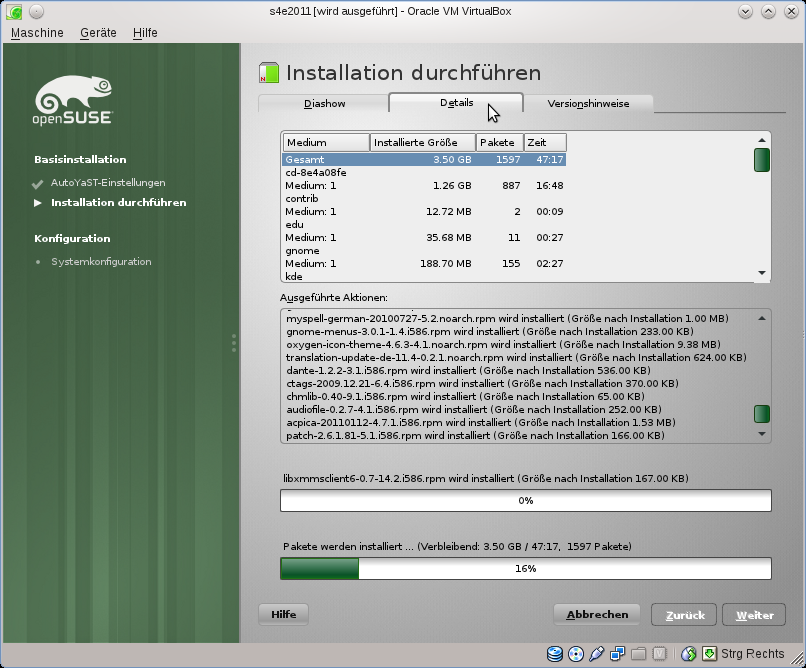Image resolution: width=806 pixels, height=668 pixels.
Task: Select the cd-8e4a08fe source row
Action: click(x=424, y=173)
